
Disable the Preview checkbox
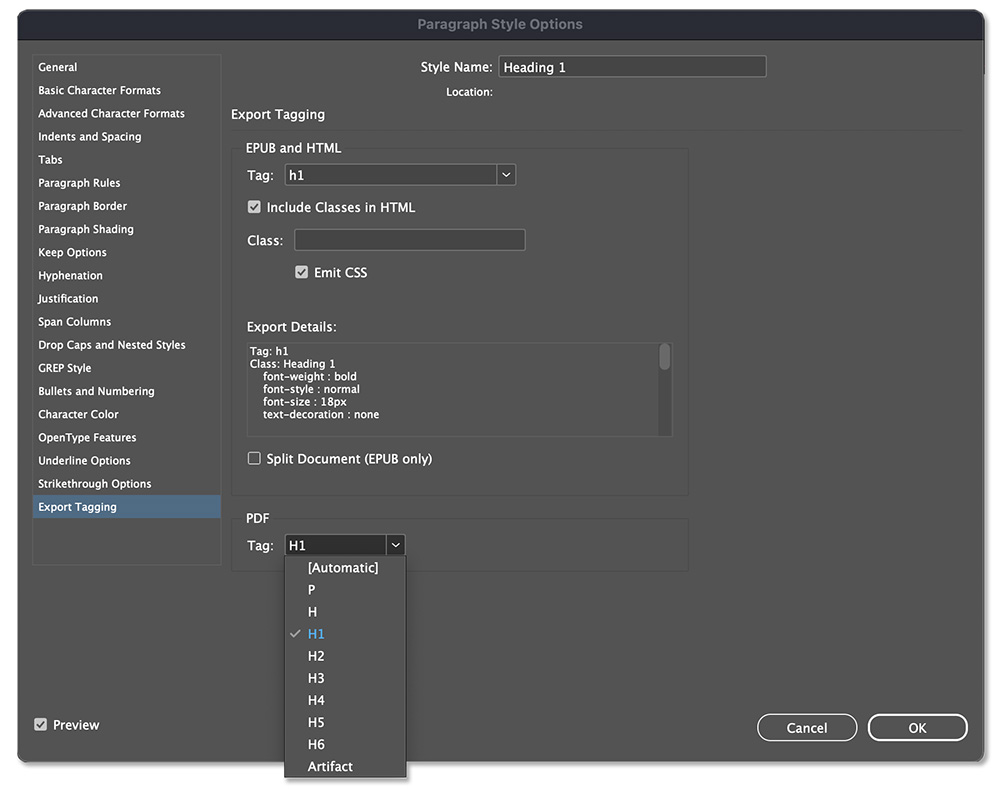41,725
